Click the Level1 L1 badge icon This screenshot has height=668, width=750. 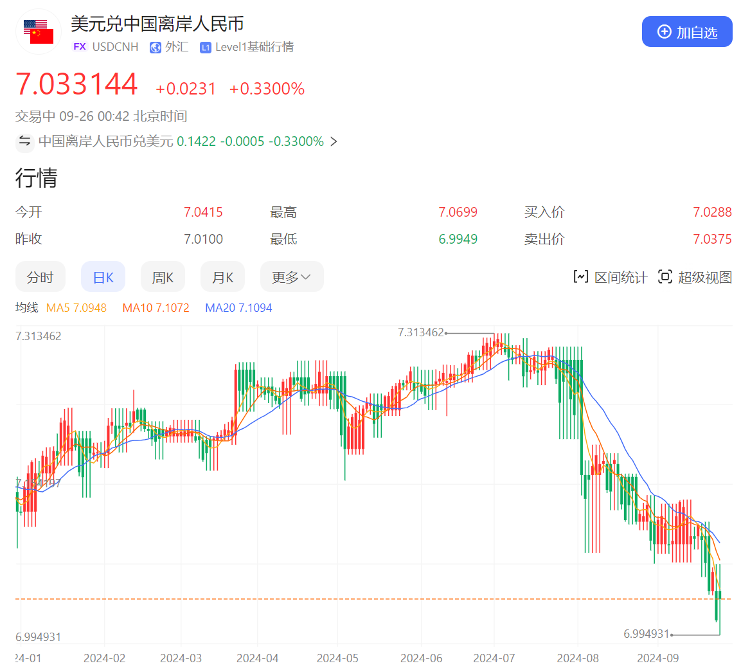[205, 47]
